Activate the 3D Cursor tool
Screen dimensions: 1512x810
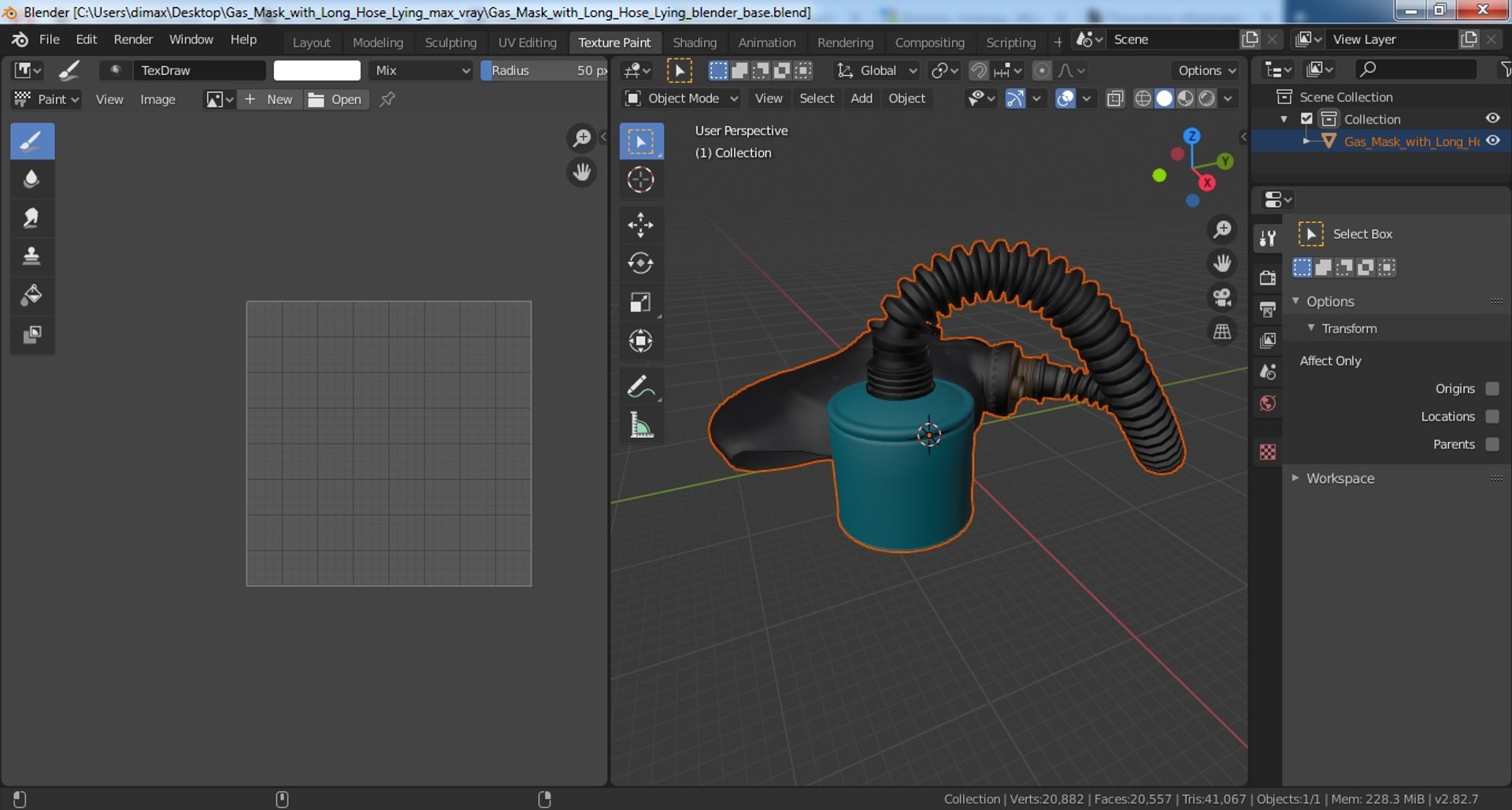click(x=641, y=180)
